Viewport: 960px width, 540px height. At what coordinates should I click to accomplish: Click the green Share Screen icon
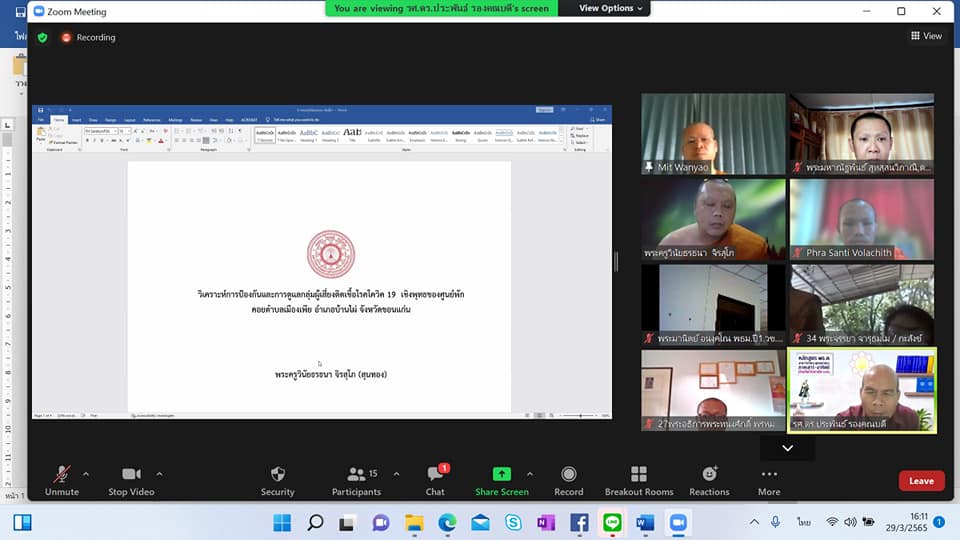click(501, 474)
